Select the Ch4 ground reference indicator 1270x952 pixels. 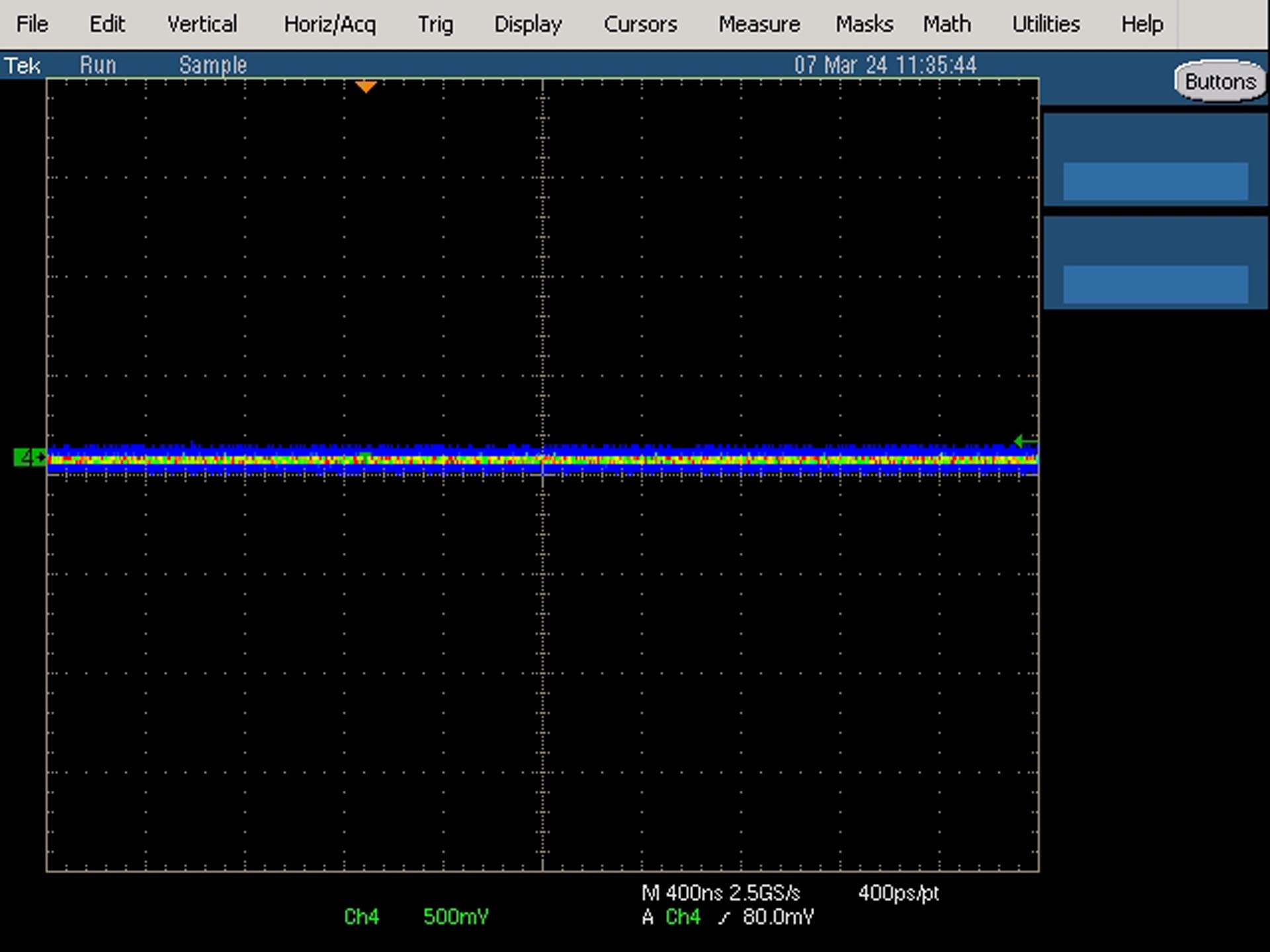pyautogui.click(x=30, y=457)
